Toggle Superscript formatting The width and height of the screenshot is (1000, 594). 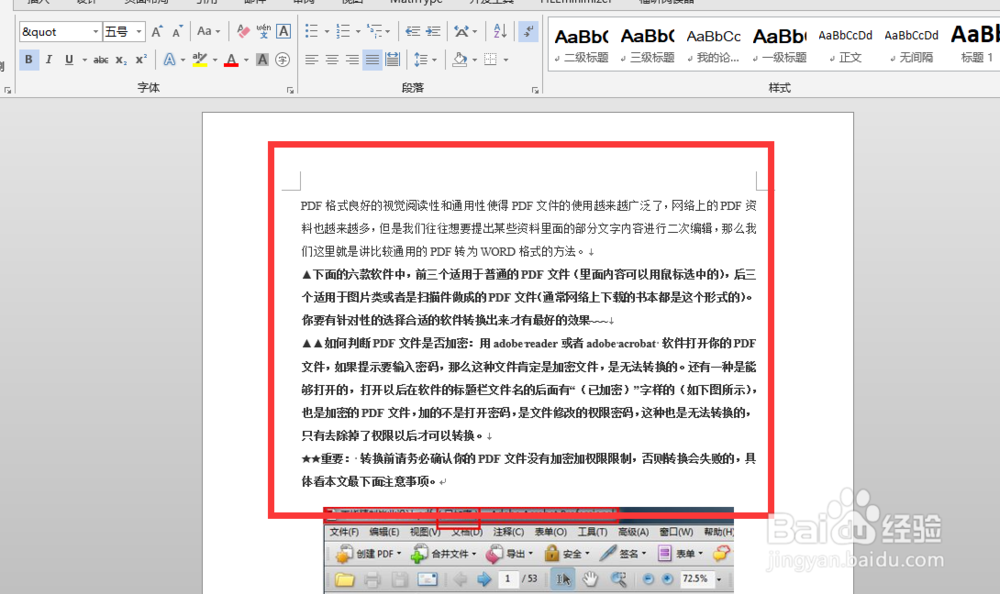point(141,60)
